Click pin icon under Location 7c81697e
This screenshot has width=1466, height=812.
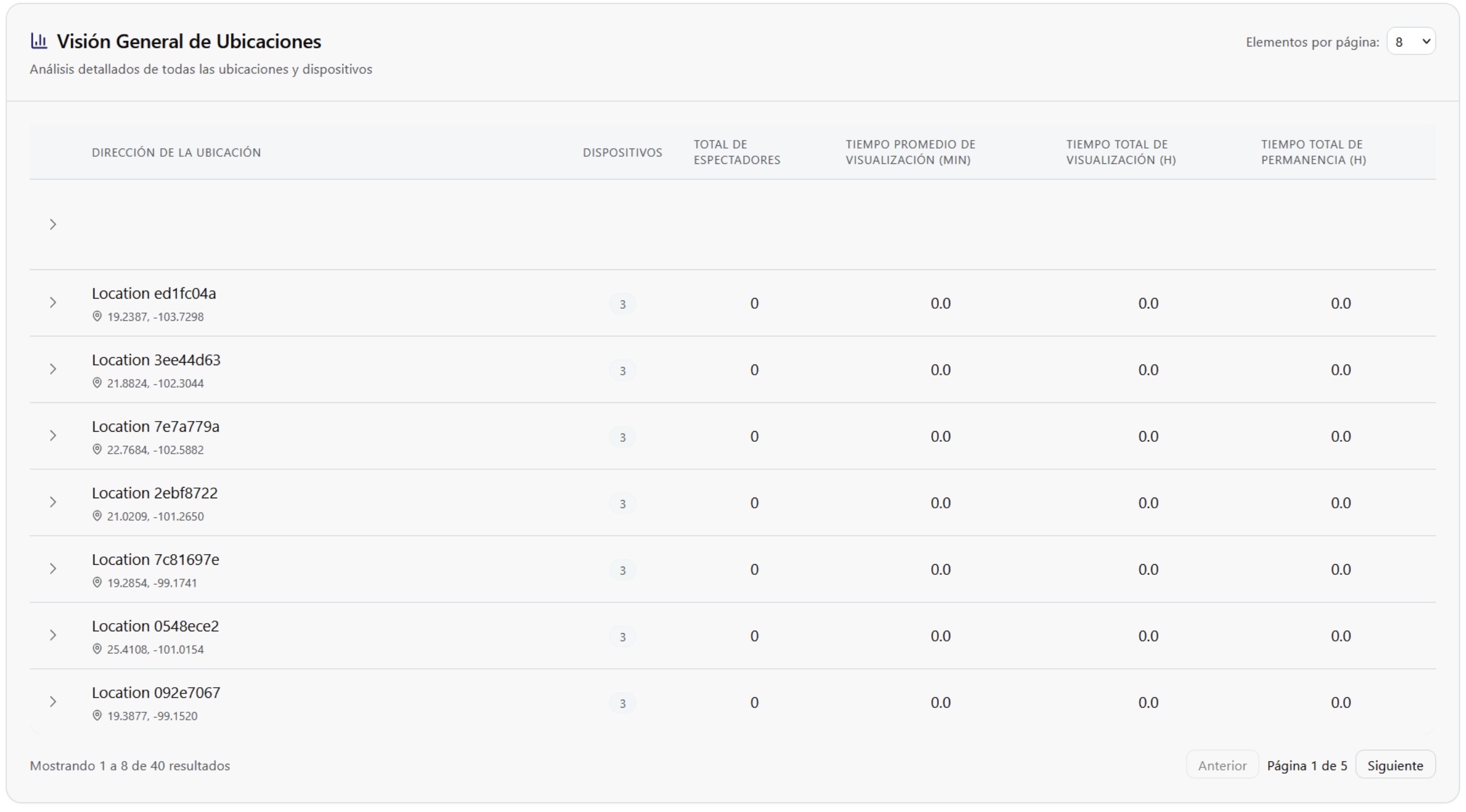tap(97, 582)
